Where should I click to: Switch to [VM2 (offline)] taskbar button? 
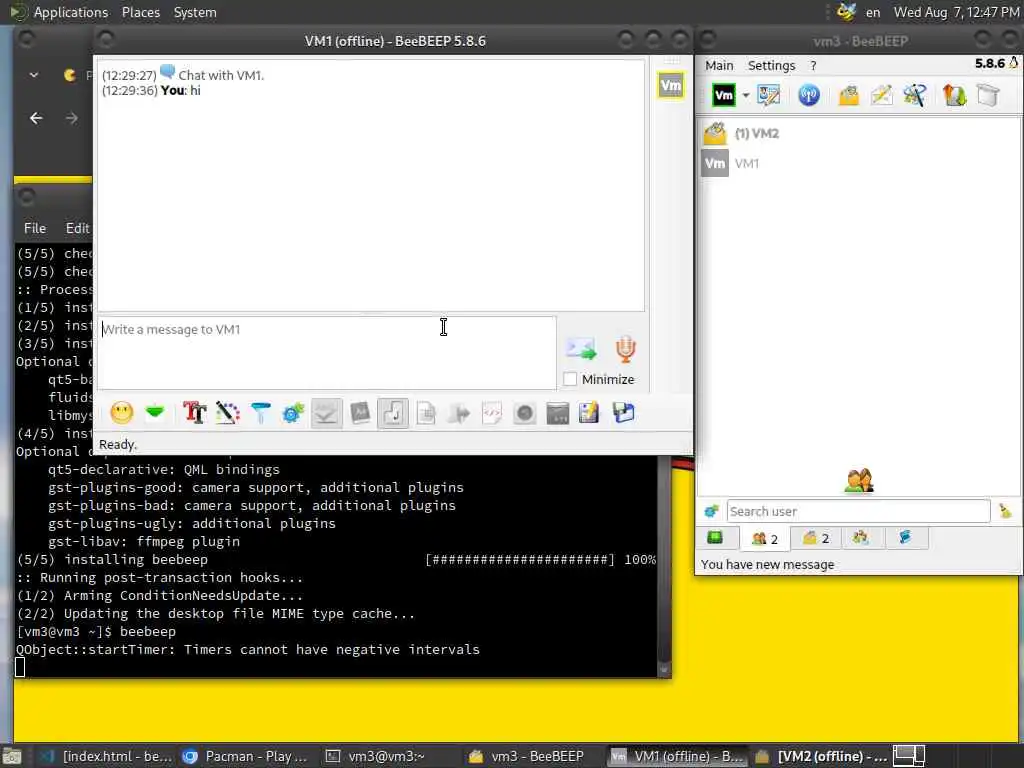pyautogui.click(x=822, y=756)
